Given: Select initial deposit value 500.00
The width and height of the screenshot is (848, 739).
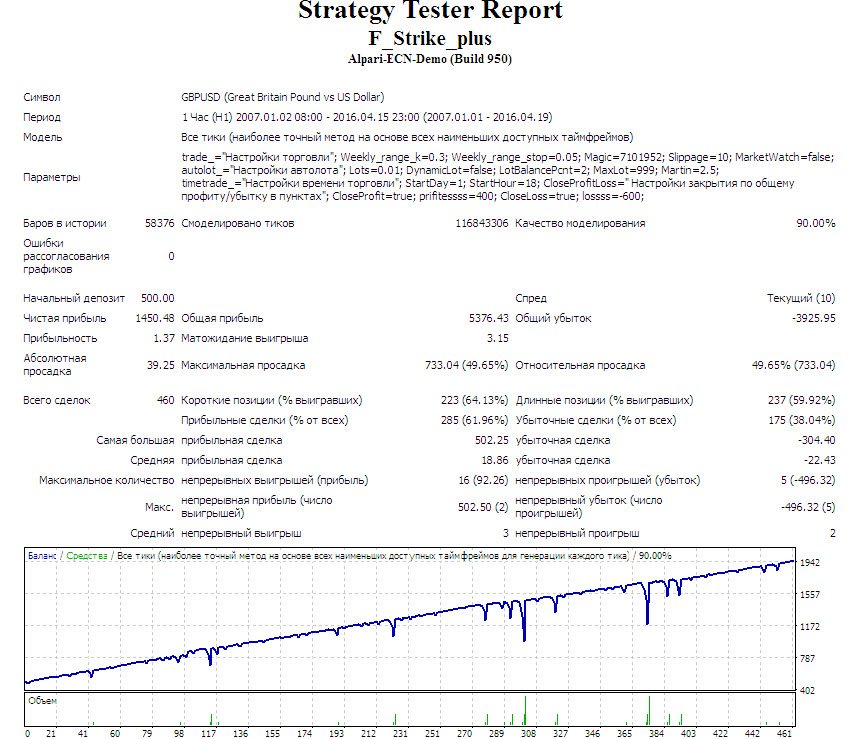Looking at the screenshot, I should (157, 299).
